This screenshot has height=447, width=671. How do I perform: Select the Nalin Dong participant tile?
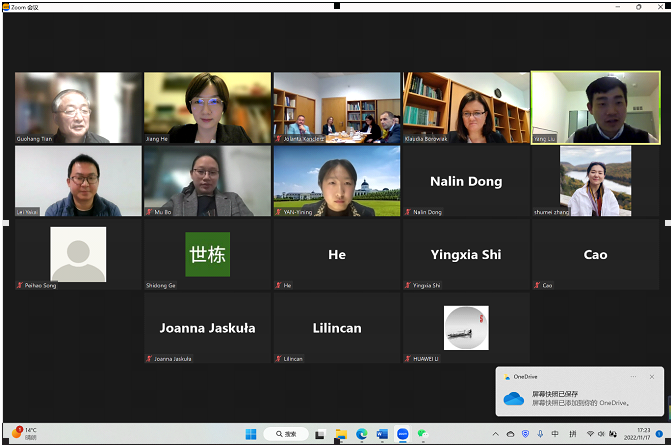(x=466, y=182)
